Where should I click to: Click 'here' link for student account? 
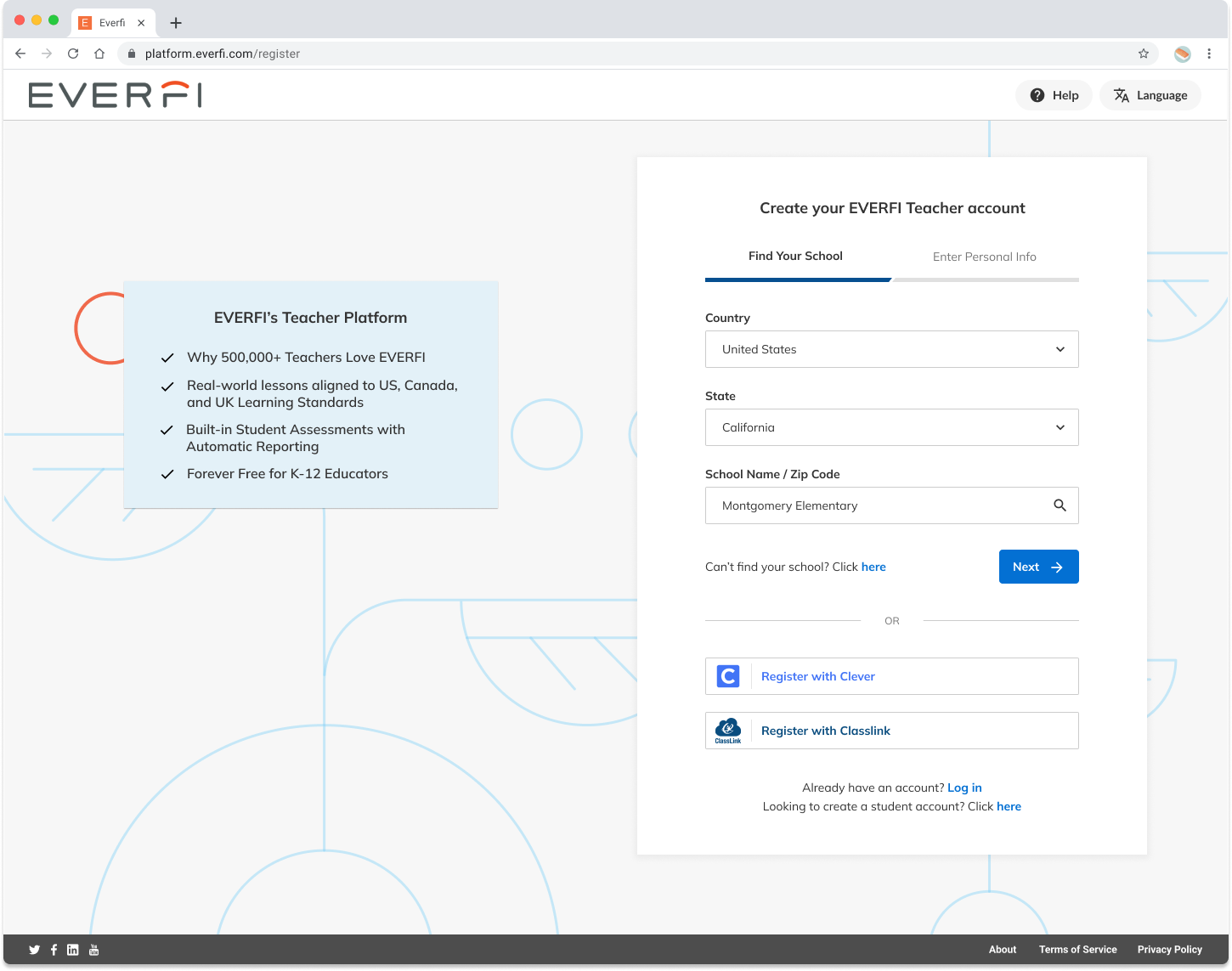tap(1009, 806)
